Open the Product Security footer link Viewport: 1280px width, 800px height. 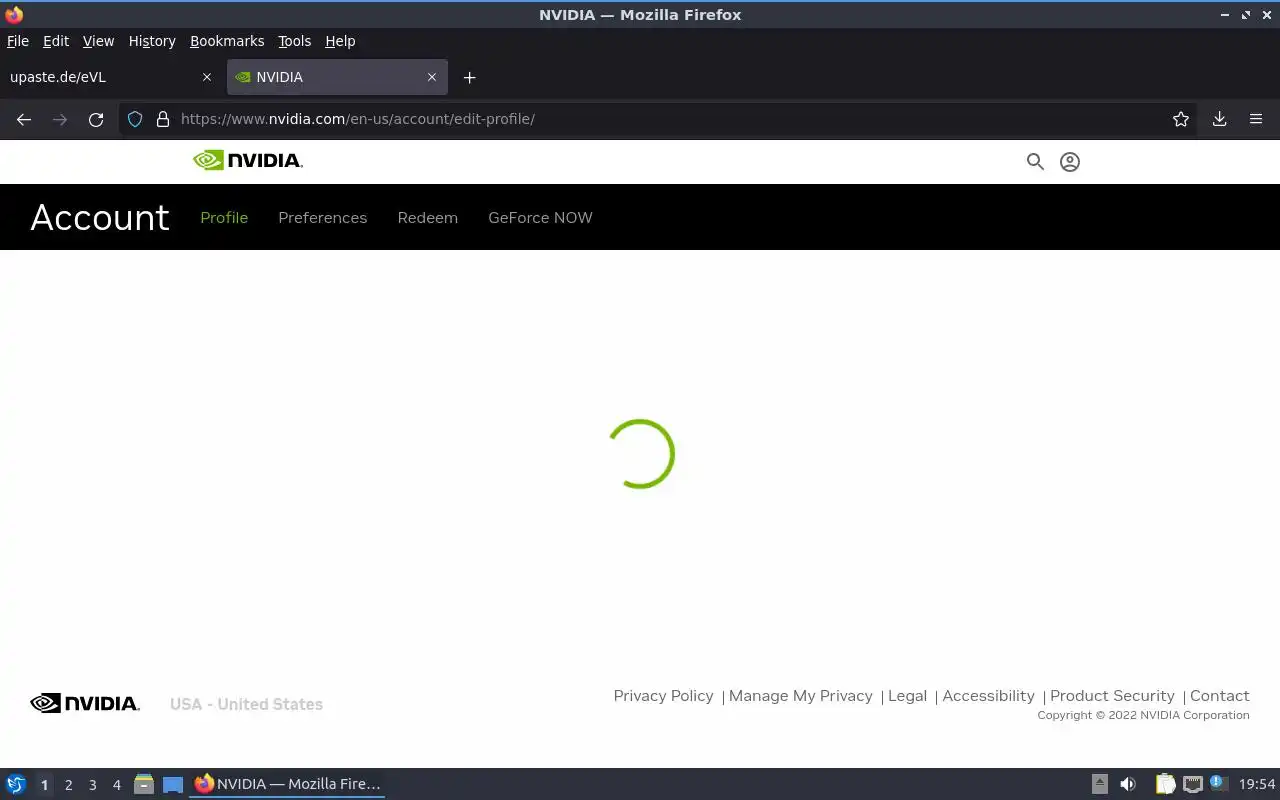click(1112, 696)
